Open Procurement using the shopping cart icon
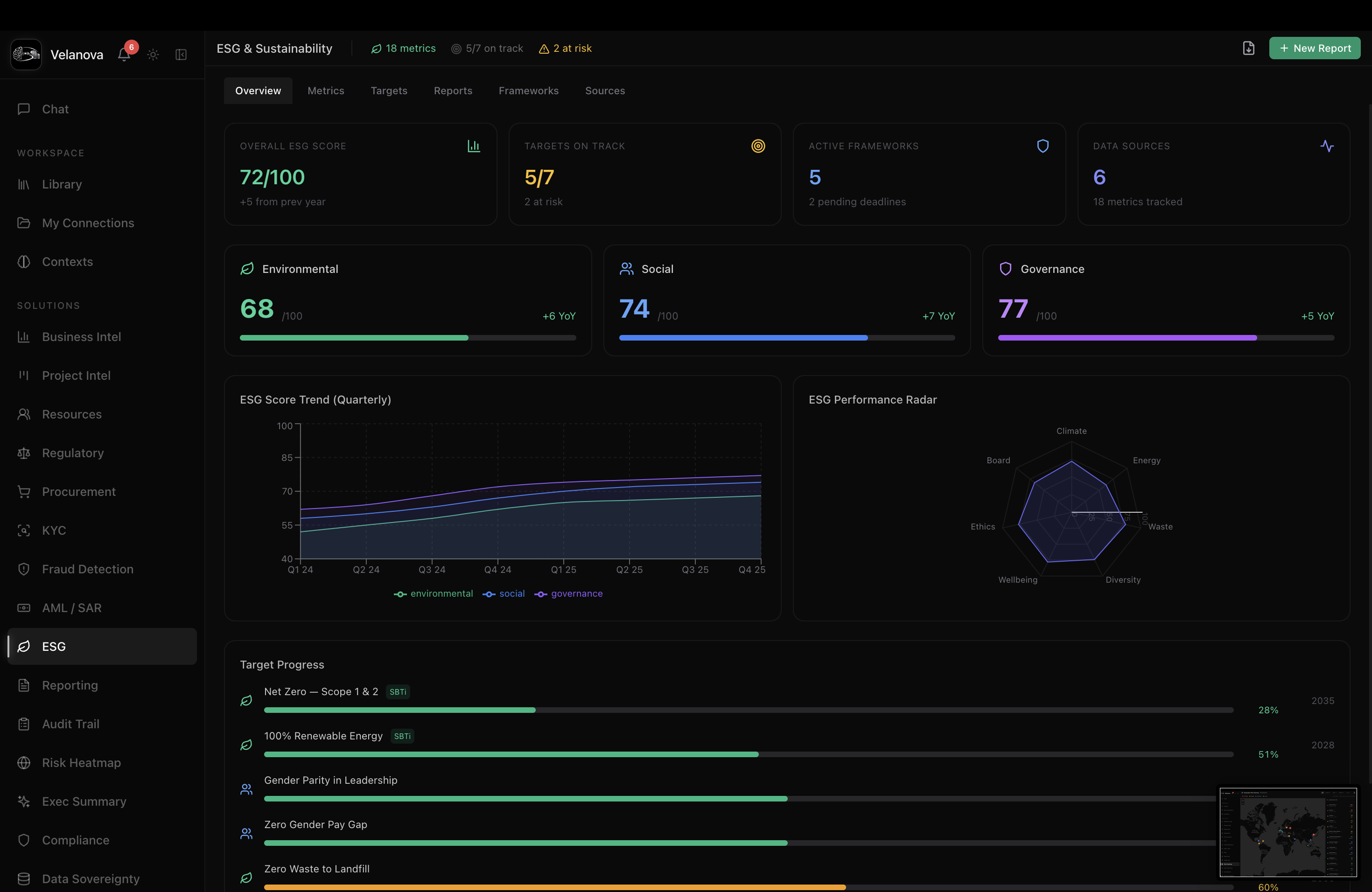Viewport: 1372px width, 892px height. pyautogui.click(x=24, y=492)
